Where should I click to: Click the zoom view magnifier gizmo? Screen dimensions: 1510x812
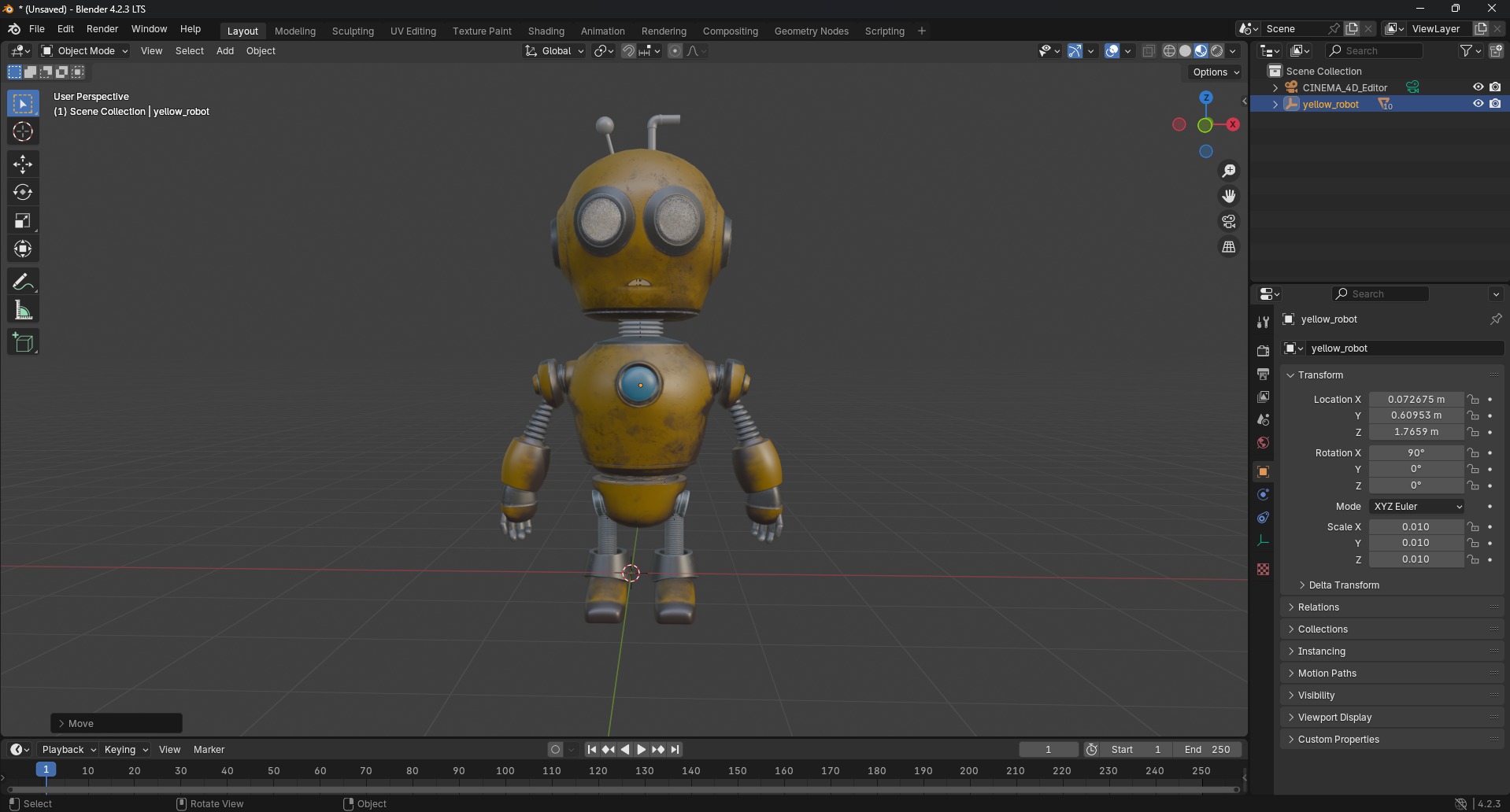click(x=1229, y=171)
